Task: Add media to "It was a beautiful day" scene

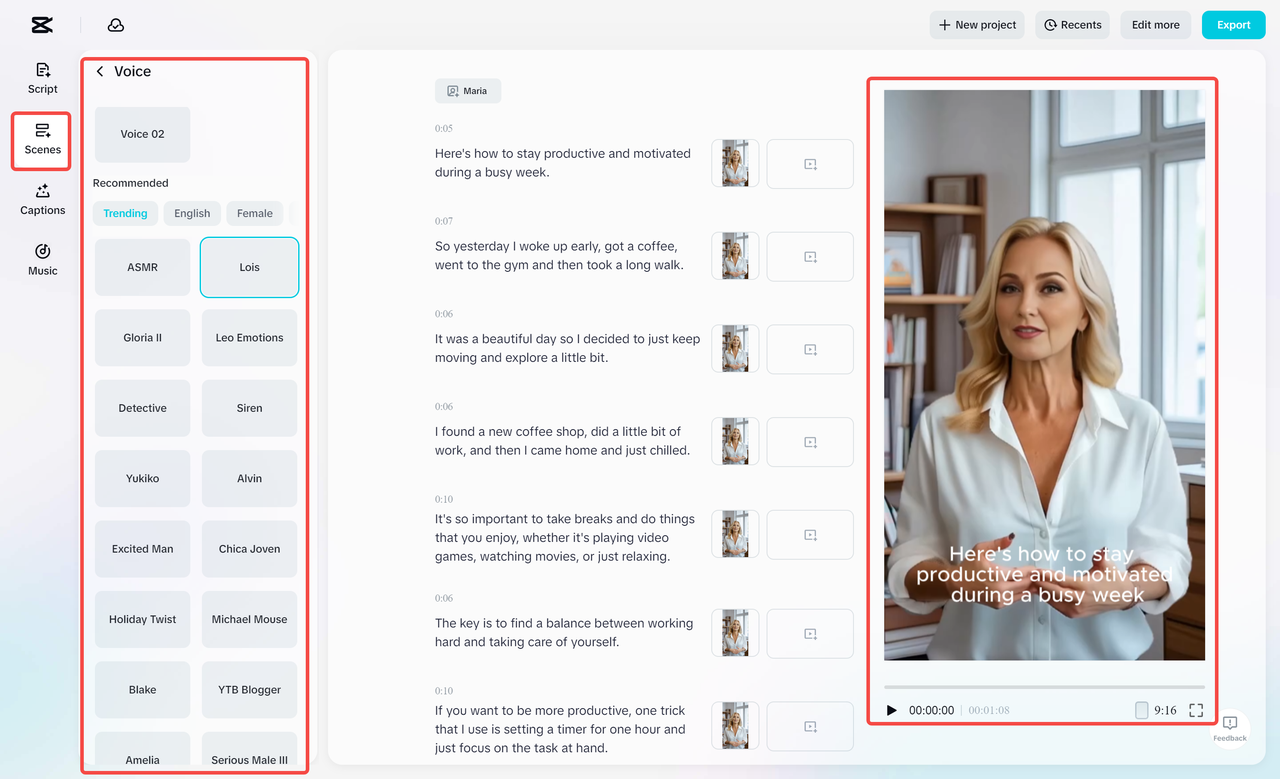Action: coord(810,350)
